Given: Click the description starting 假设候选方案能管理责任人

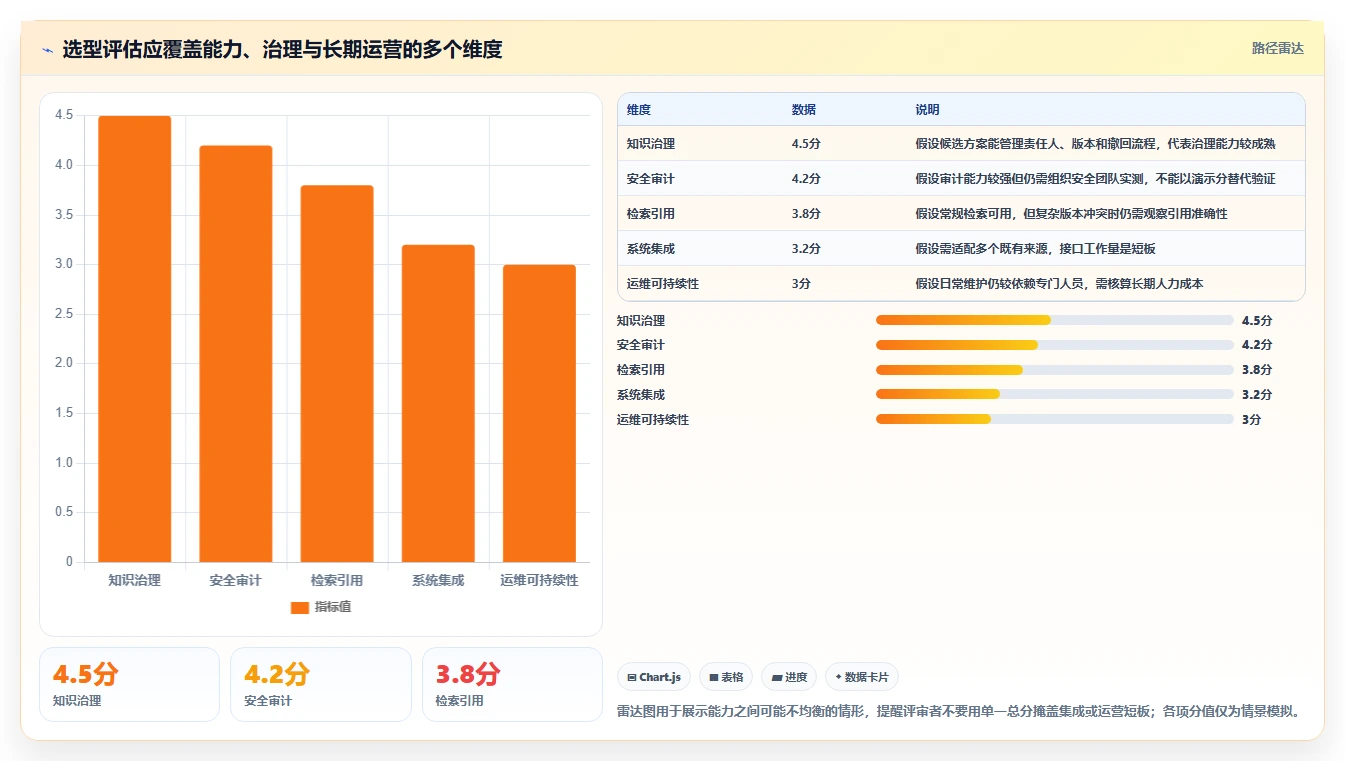Looking at the screenshot, I should pos(1095,144).
